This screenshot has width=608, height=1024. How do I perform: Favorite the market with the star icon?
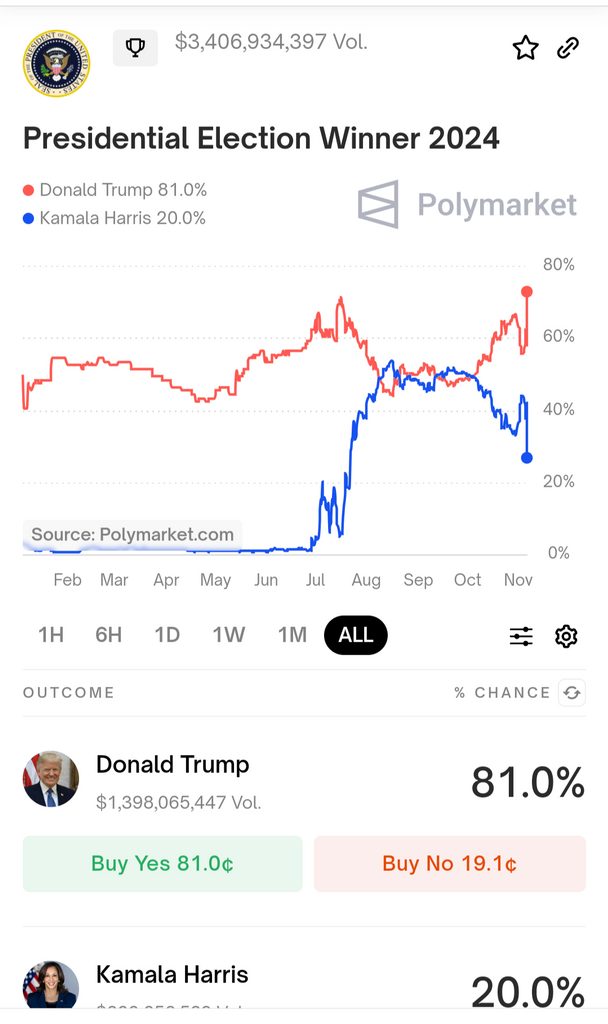pos(526,47)
